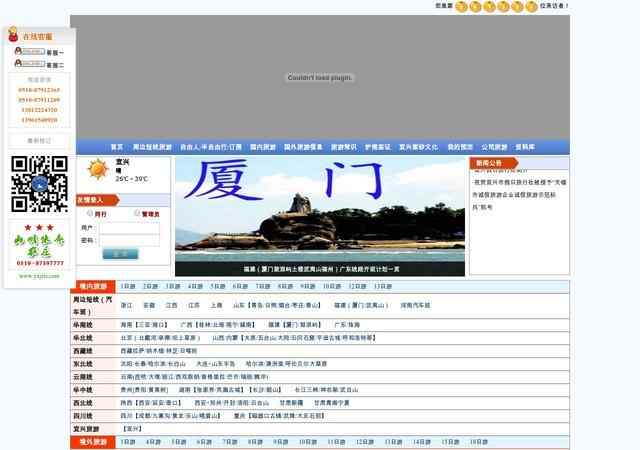Open the 广东/珠海 link in 华南线

(x=347, y=325)
